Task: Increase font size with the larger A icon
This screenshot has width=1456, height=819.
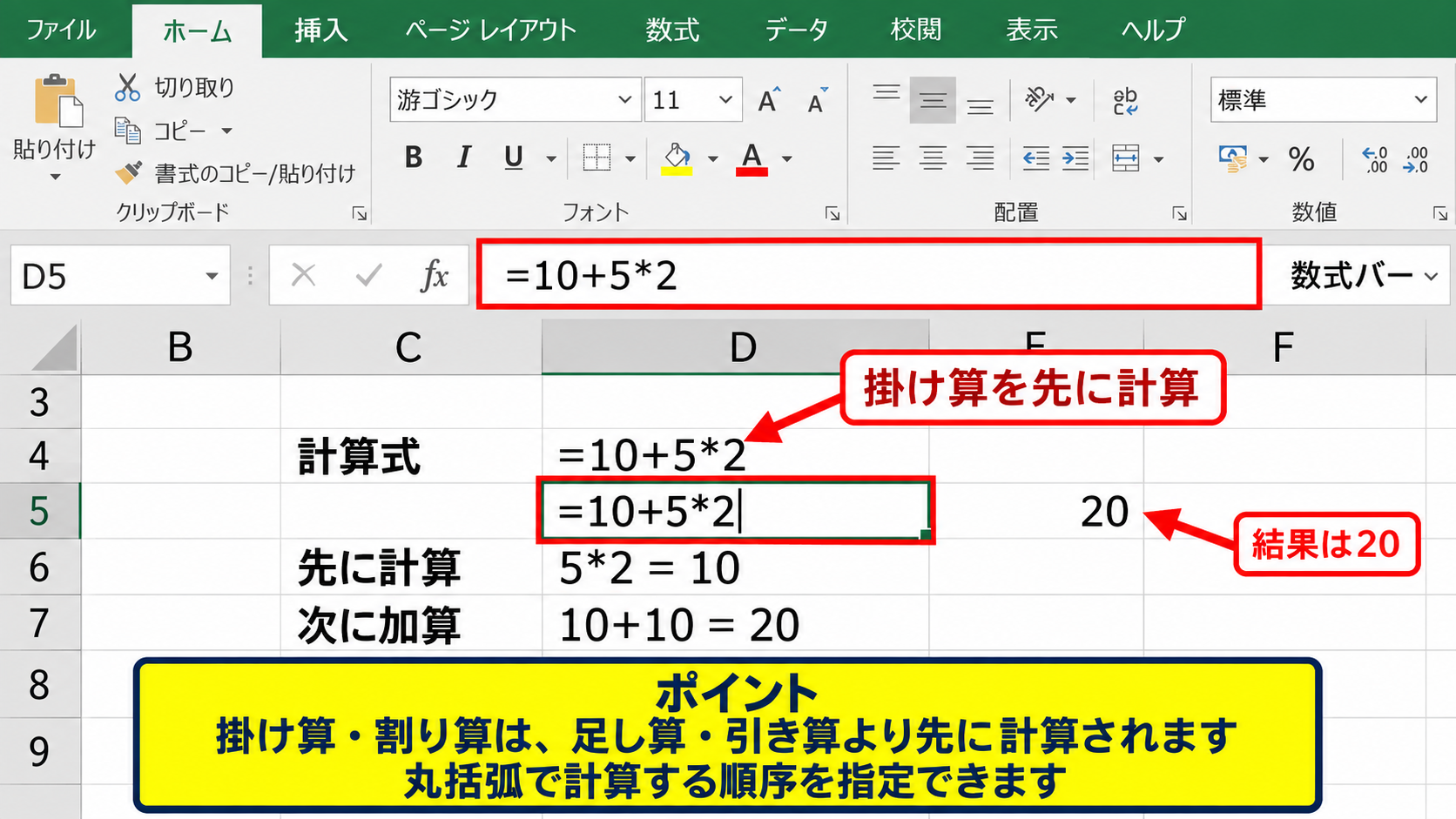Action: click(768, 100)
